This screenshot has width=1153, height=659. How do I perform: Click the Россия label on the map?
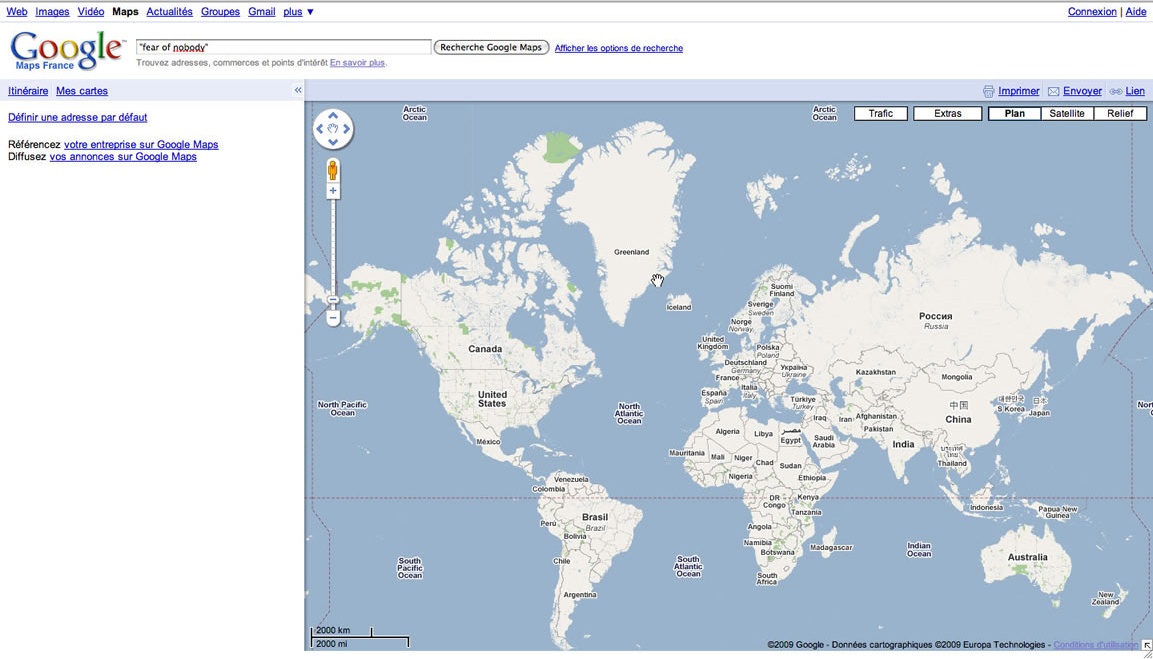pos(936,316)
